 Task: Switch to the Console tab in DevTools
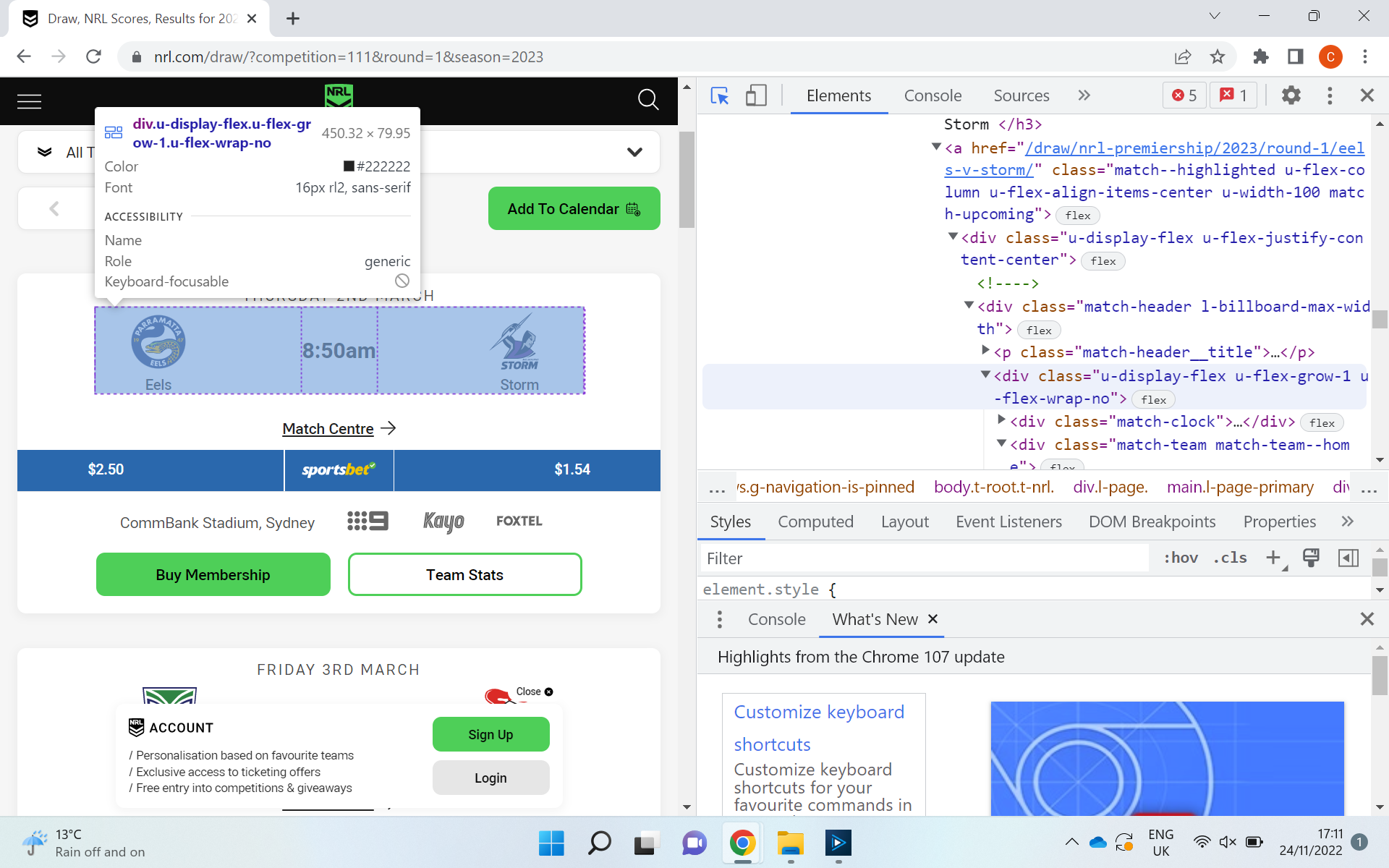click(933, 95)
